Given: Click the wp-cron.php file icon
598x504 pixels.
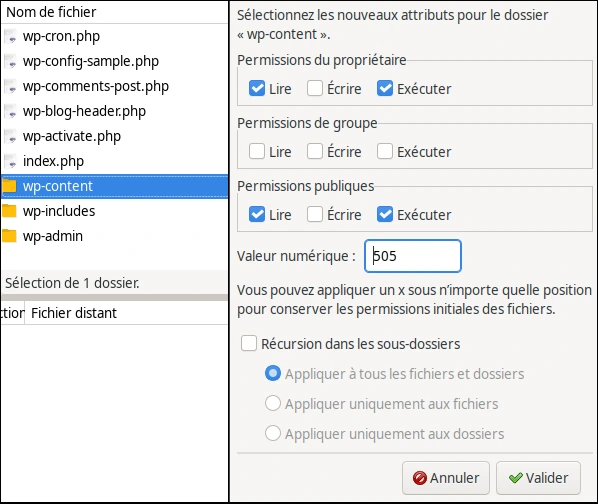Looking at the screenshot, I should click(x=10, y=36).
